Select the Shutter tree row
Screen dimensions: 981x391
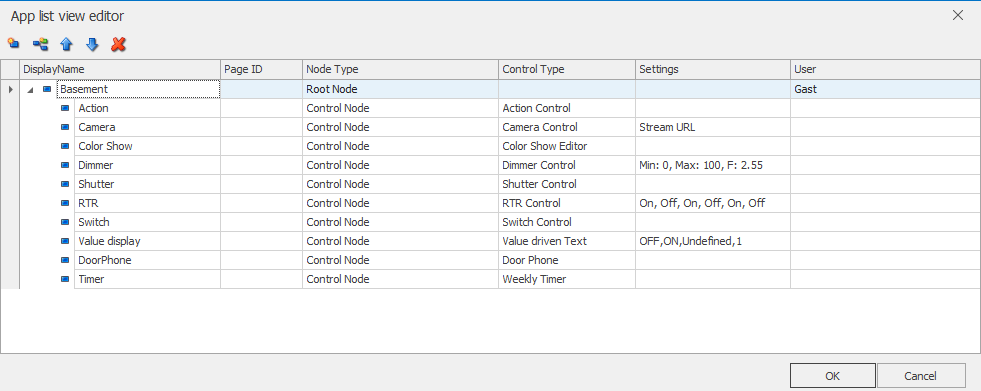coord(147,184)
